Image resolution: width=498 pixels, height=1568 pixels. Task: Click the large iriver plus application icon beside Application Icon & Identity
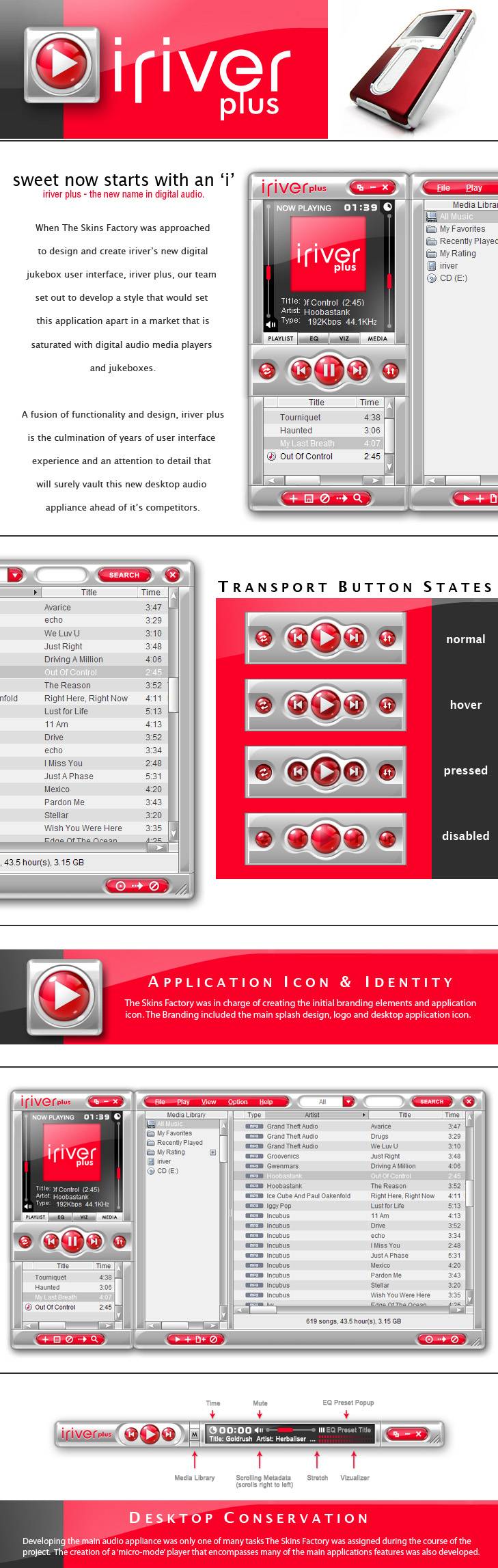pos(65,996)
